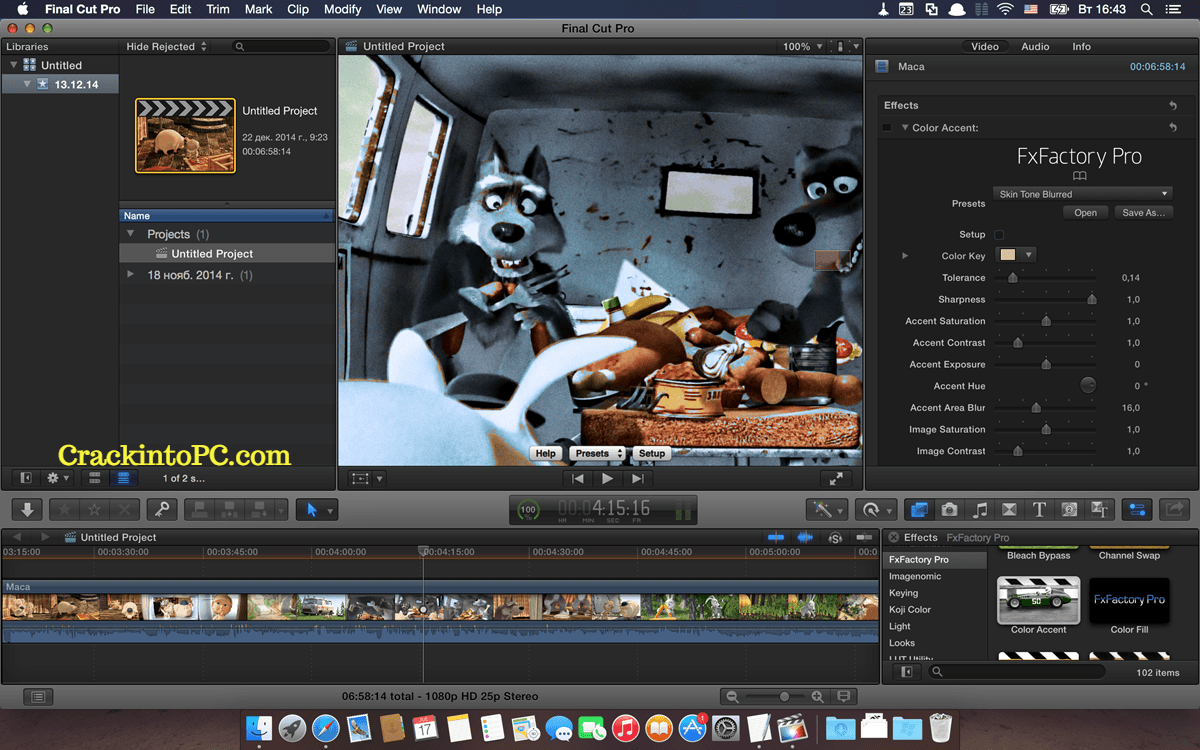
Task: Toggle audio skimming in timeline
Action: tap(805, 537)
